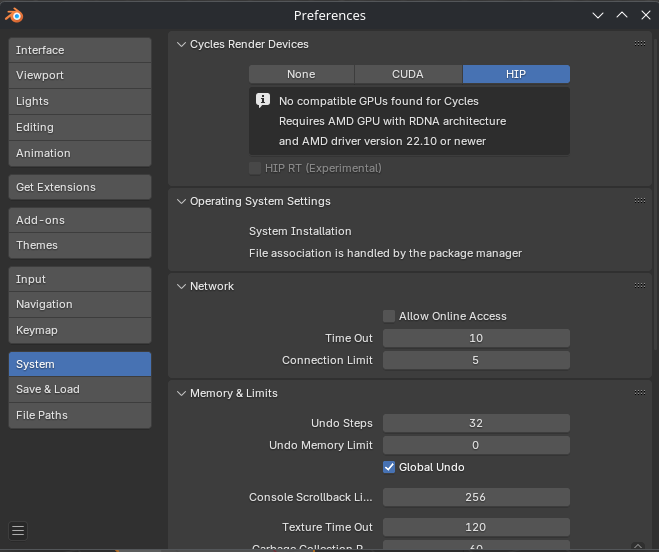Open the Add-ons preferences tab
659x552 pixels.
[80, 220]
